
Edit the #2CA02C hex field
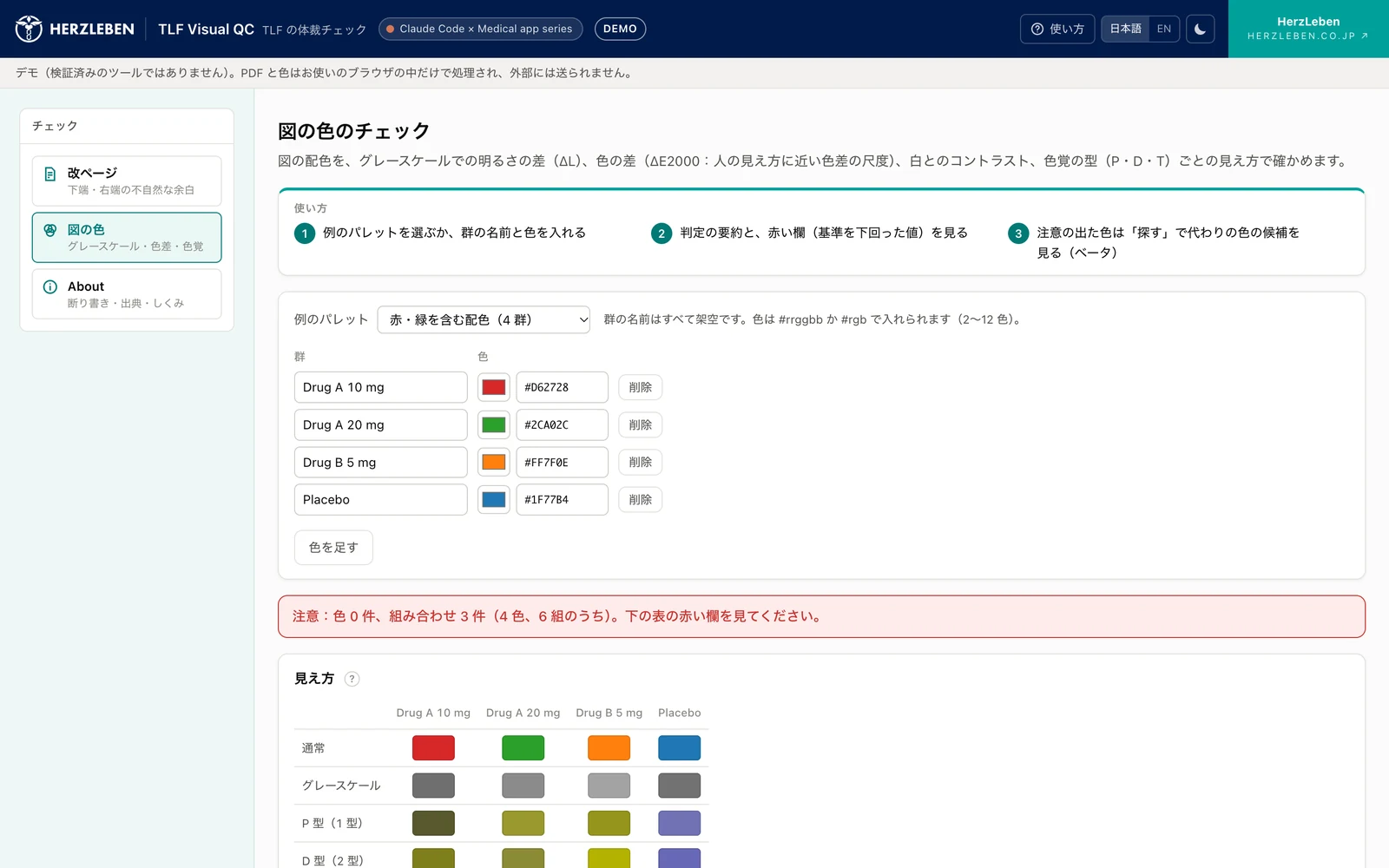[x=562, y=424]
